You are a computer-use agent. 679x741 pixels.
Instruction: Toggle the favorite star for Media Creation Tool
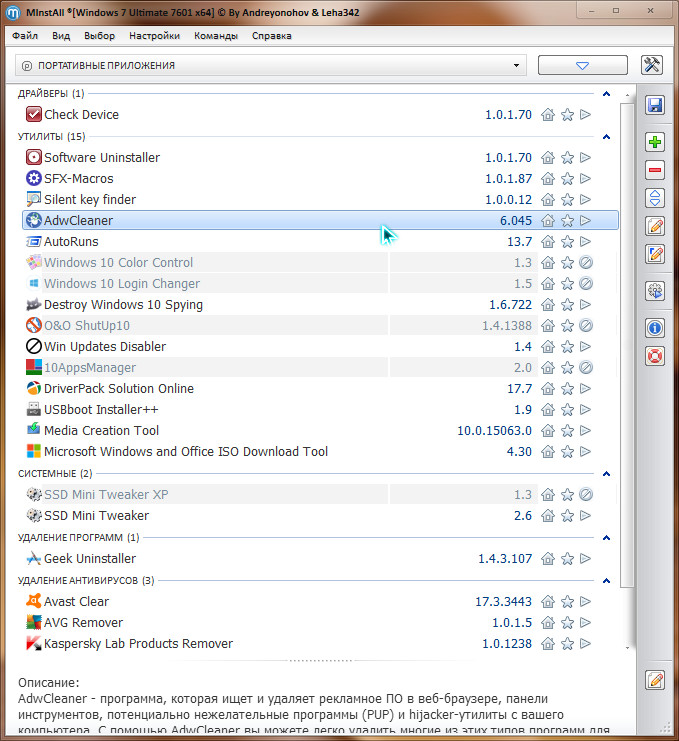[567, 431]
